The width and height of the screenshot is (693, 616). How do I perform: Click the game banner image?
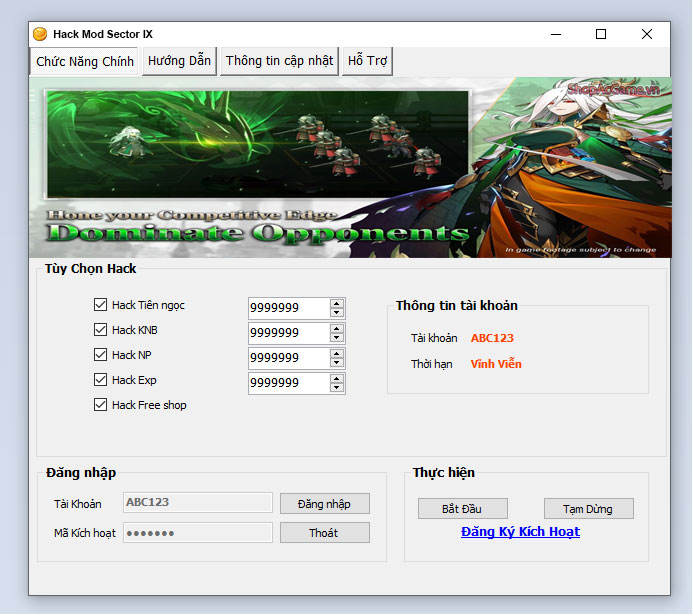pyautogui.click(x=350, y=167)
